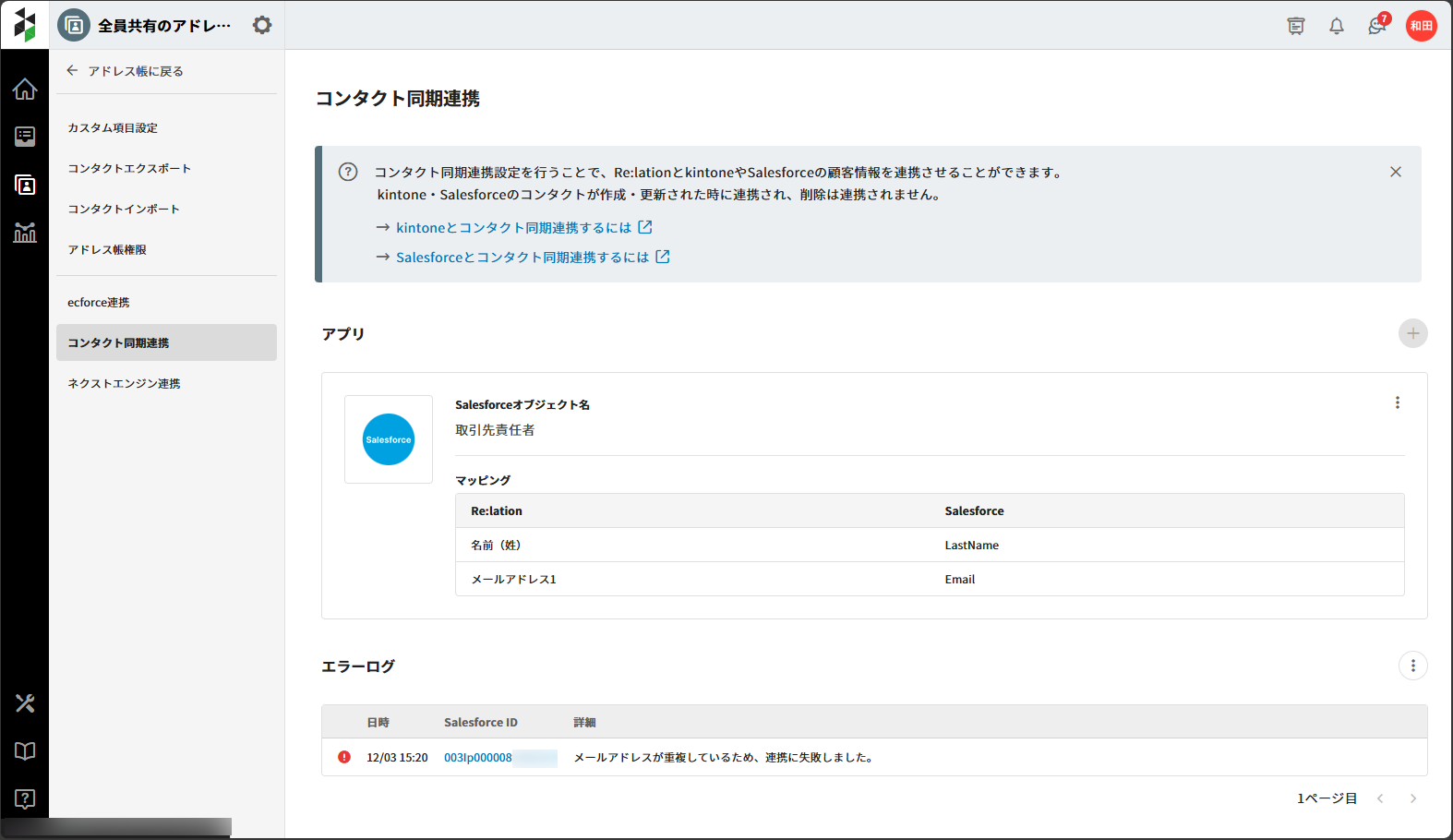Select ecforce連携 in the side menu
The image size is (1453, 840).
[99, 303]
